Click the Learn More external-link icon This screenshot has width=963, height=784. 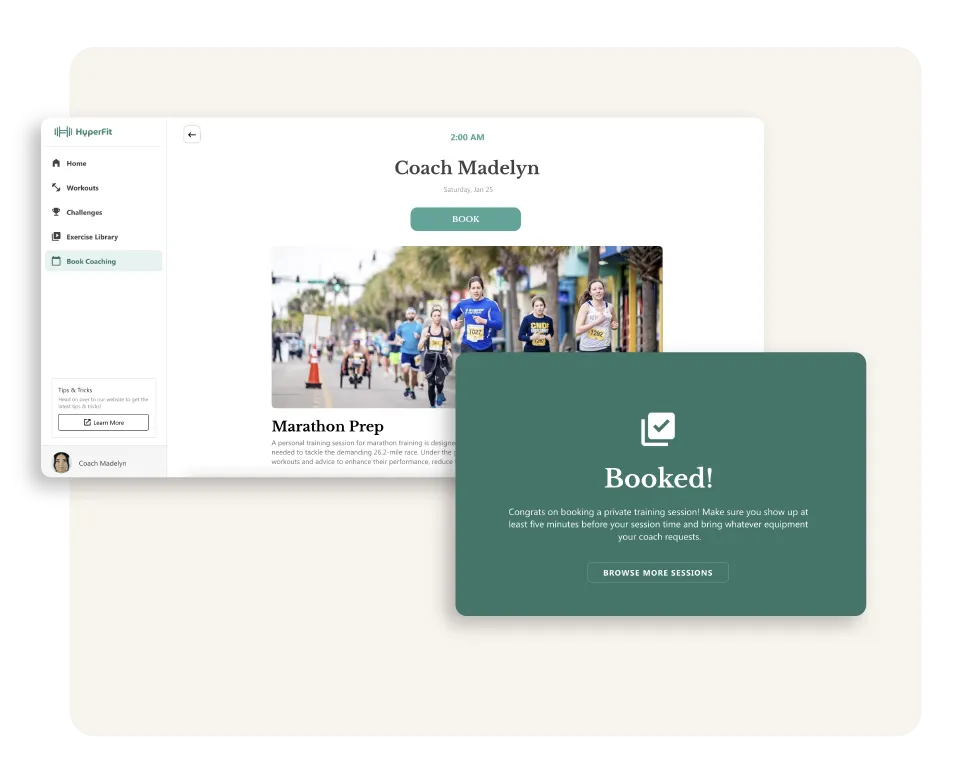point(88,422)
